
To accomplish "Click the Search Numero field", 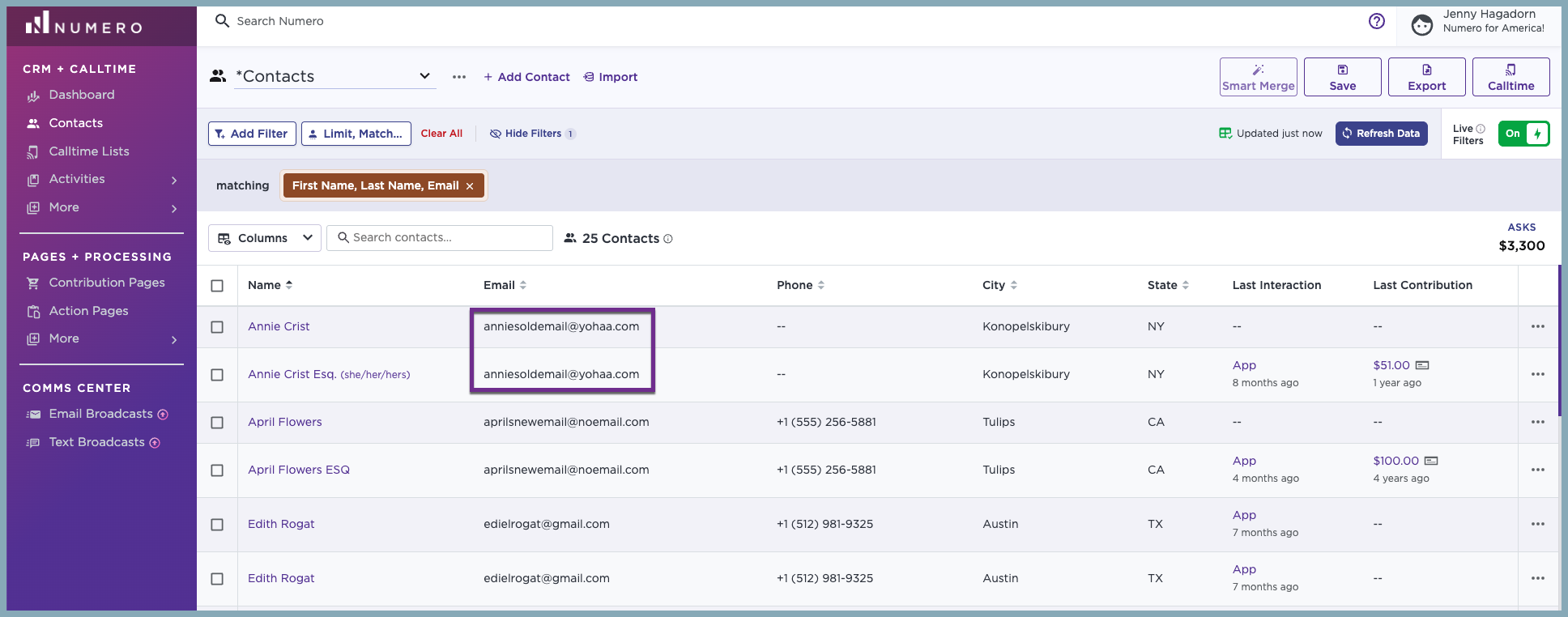I will [280, 21].
